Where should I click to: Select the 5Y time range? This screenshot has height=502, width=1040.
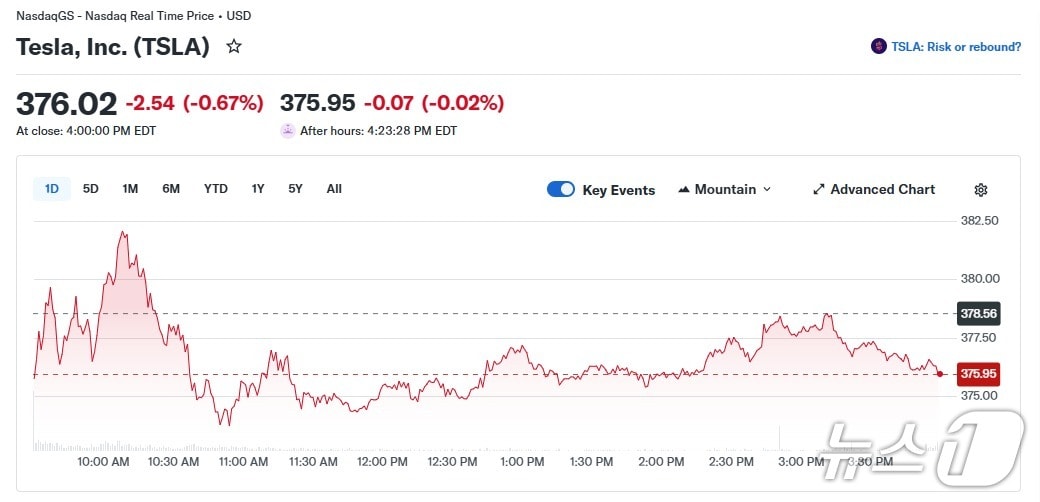[295, 189]
